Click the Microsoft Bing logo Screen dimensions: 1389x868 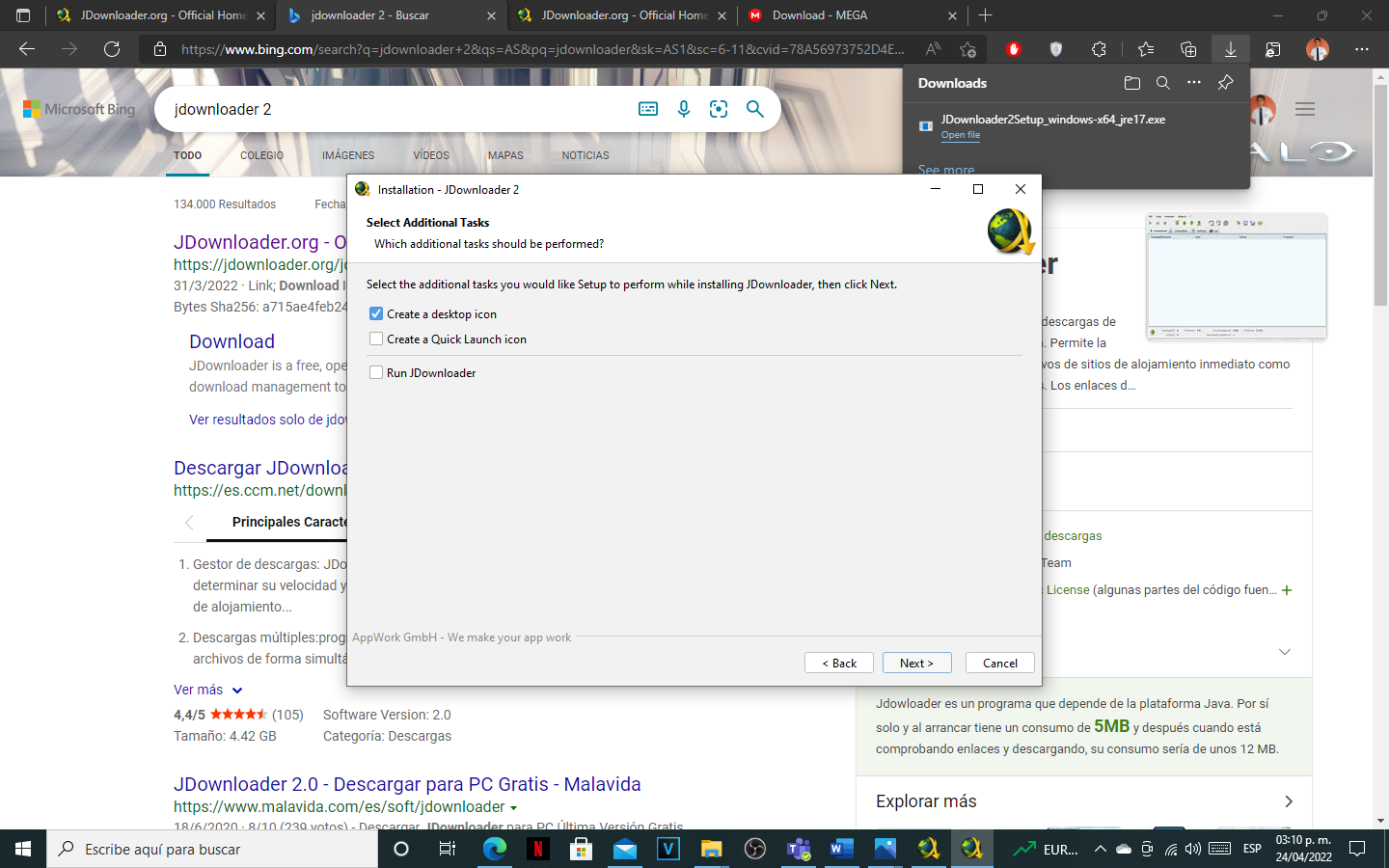coord(79,109)
